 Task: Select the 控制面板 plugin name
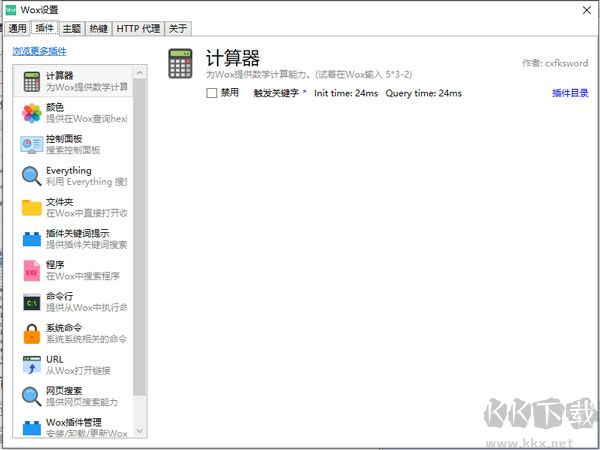pos(64,139)
